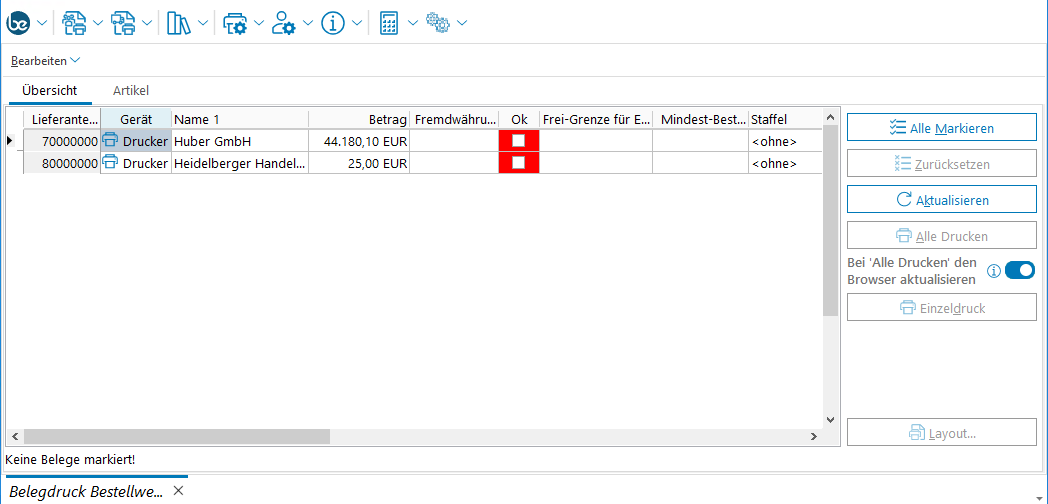Image resolution: width=1048 pixels, height=504 pixels.
Task: Click the delivery truck print icon
Action: [123, 23]
